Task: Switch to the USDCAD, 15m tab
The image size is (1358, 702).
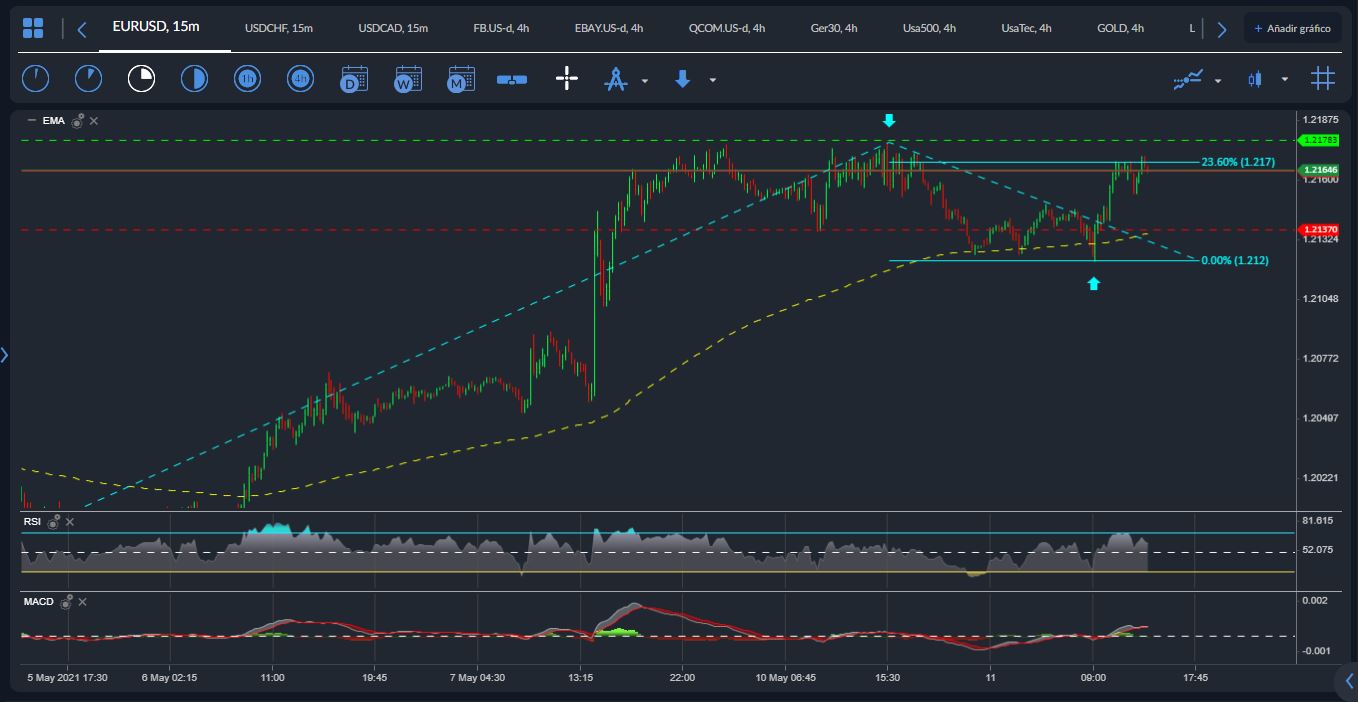Action: tap(393, 28)
